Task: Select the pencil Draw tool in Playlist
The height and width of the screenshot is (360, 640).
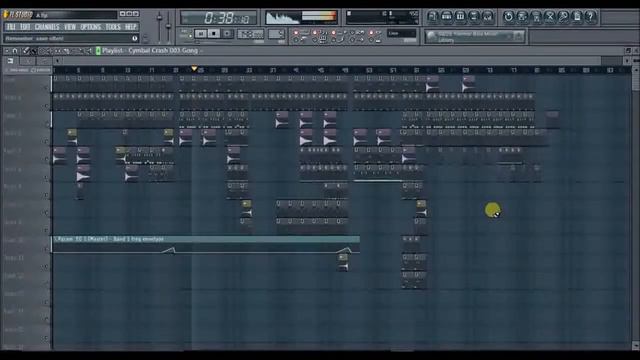Action: (26, 51)
